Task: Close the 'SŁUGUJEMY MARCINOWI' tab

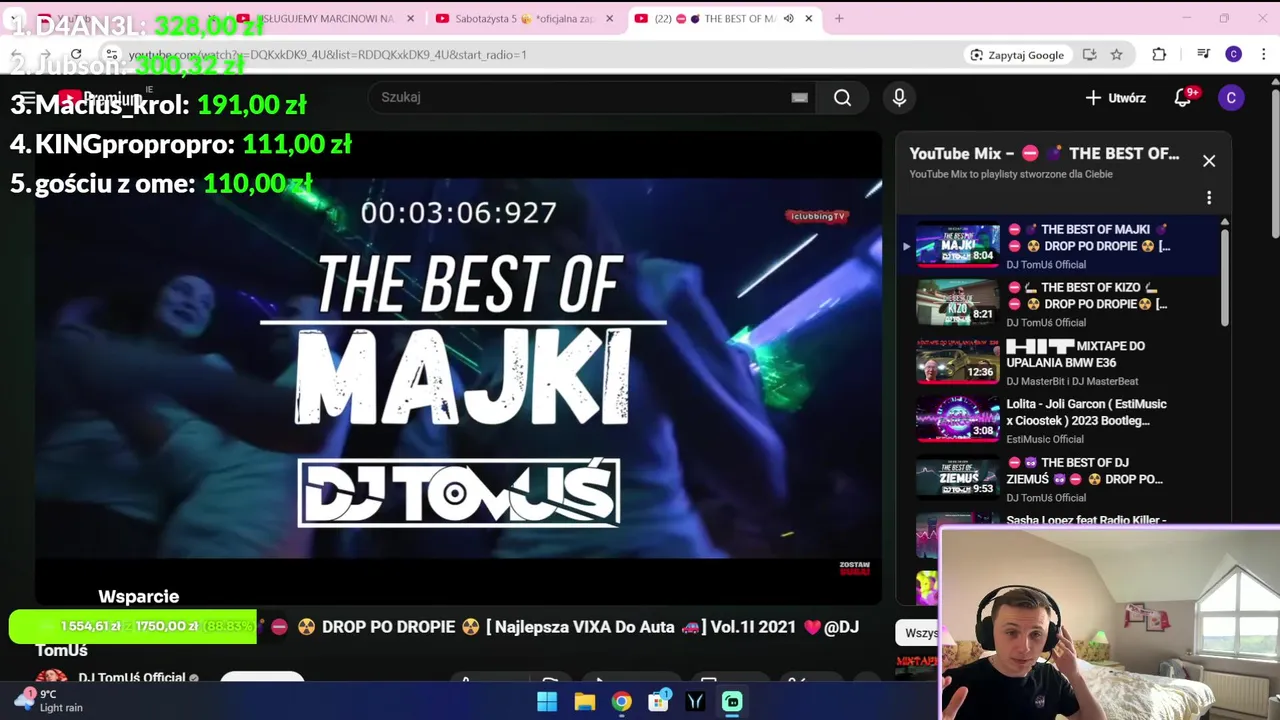Action: click(410, 18)
